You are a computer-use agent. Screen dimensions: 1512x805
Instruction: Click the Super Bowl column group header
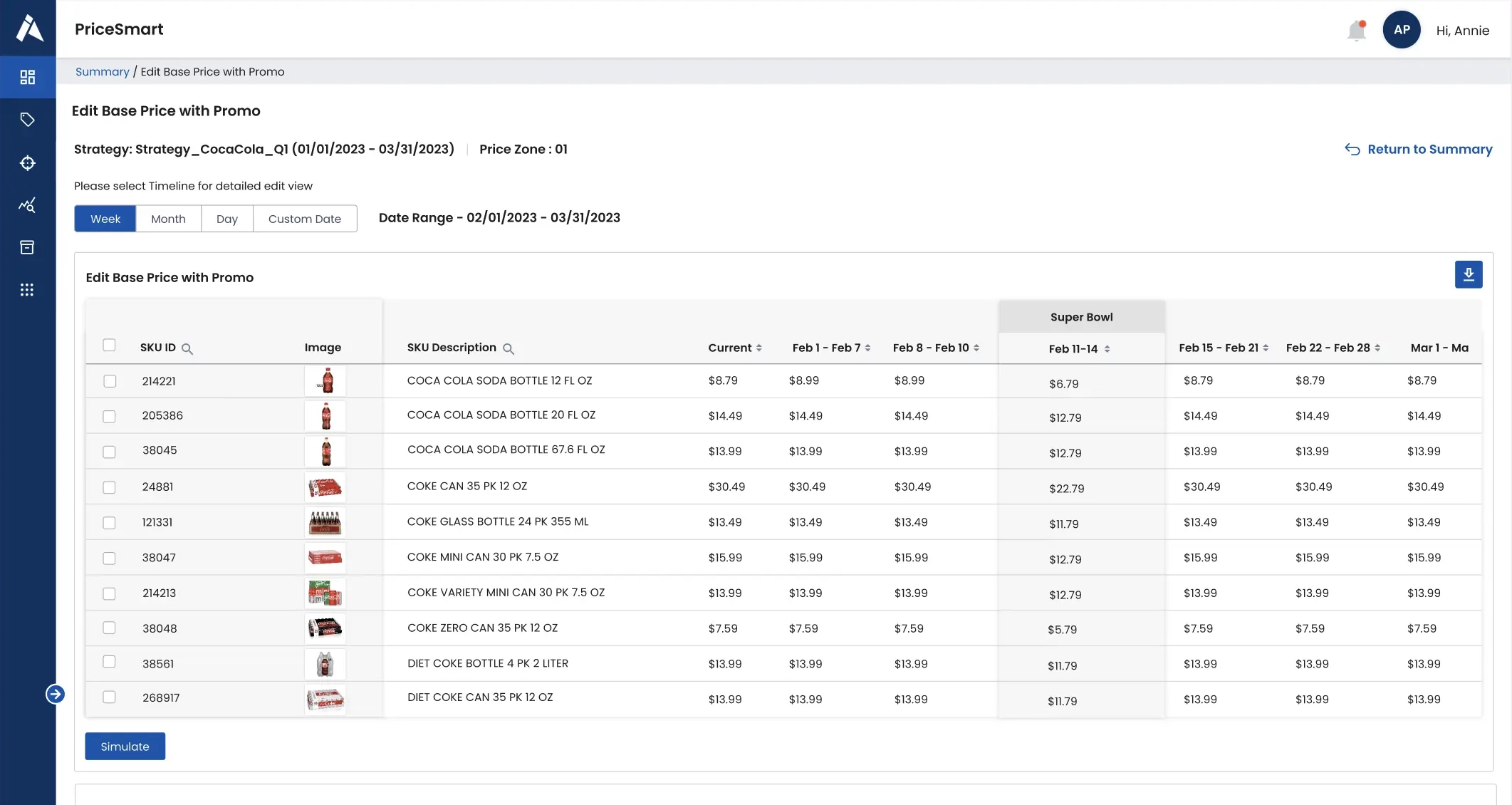[x=1081, y=317]
